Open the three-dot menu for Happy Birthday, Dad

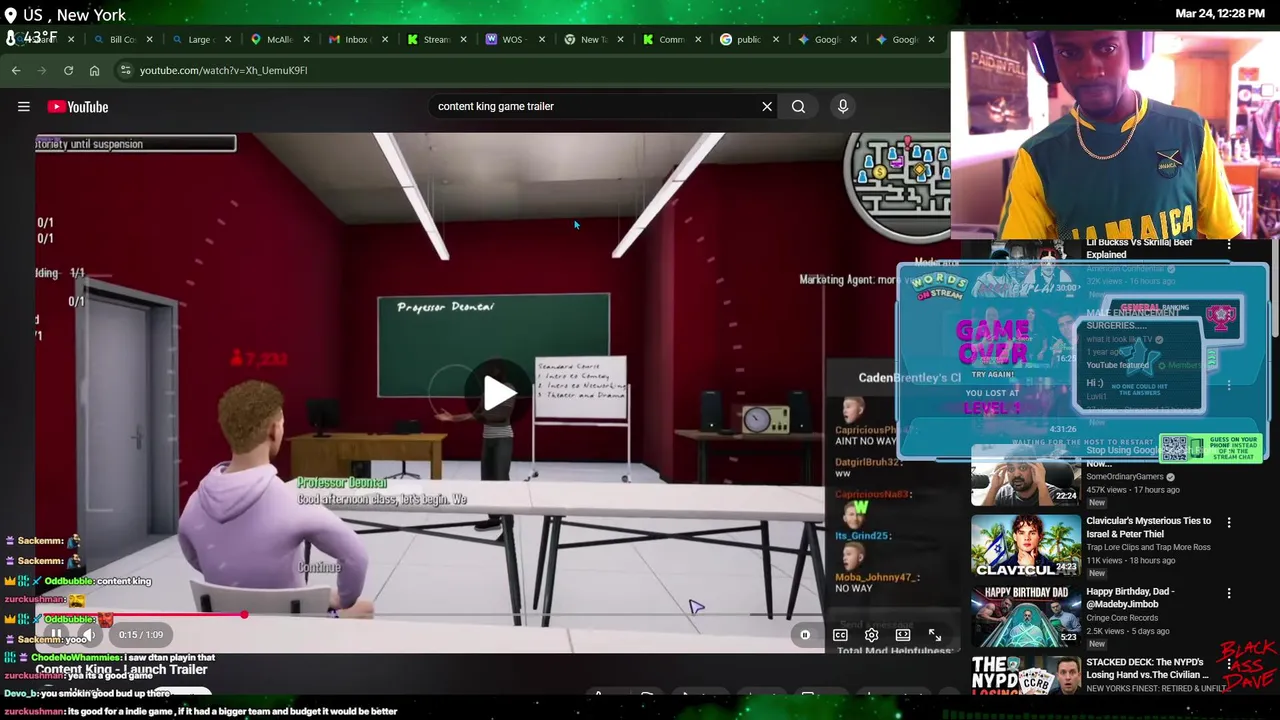[x=1229, y=593]
